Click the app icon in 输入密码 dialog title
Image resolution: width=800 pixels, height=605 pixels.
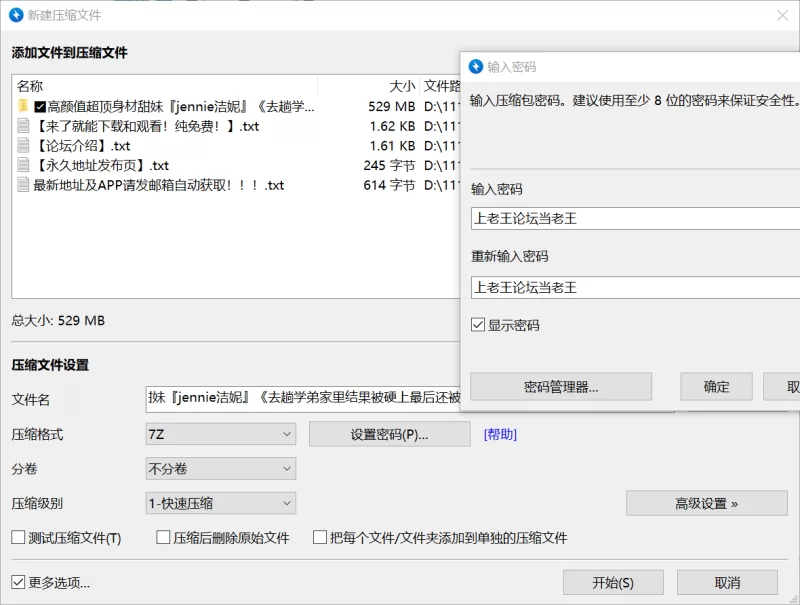(x=476, y=67)
